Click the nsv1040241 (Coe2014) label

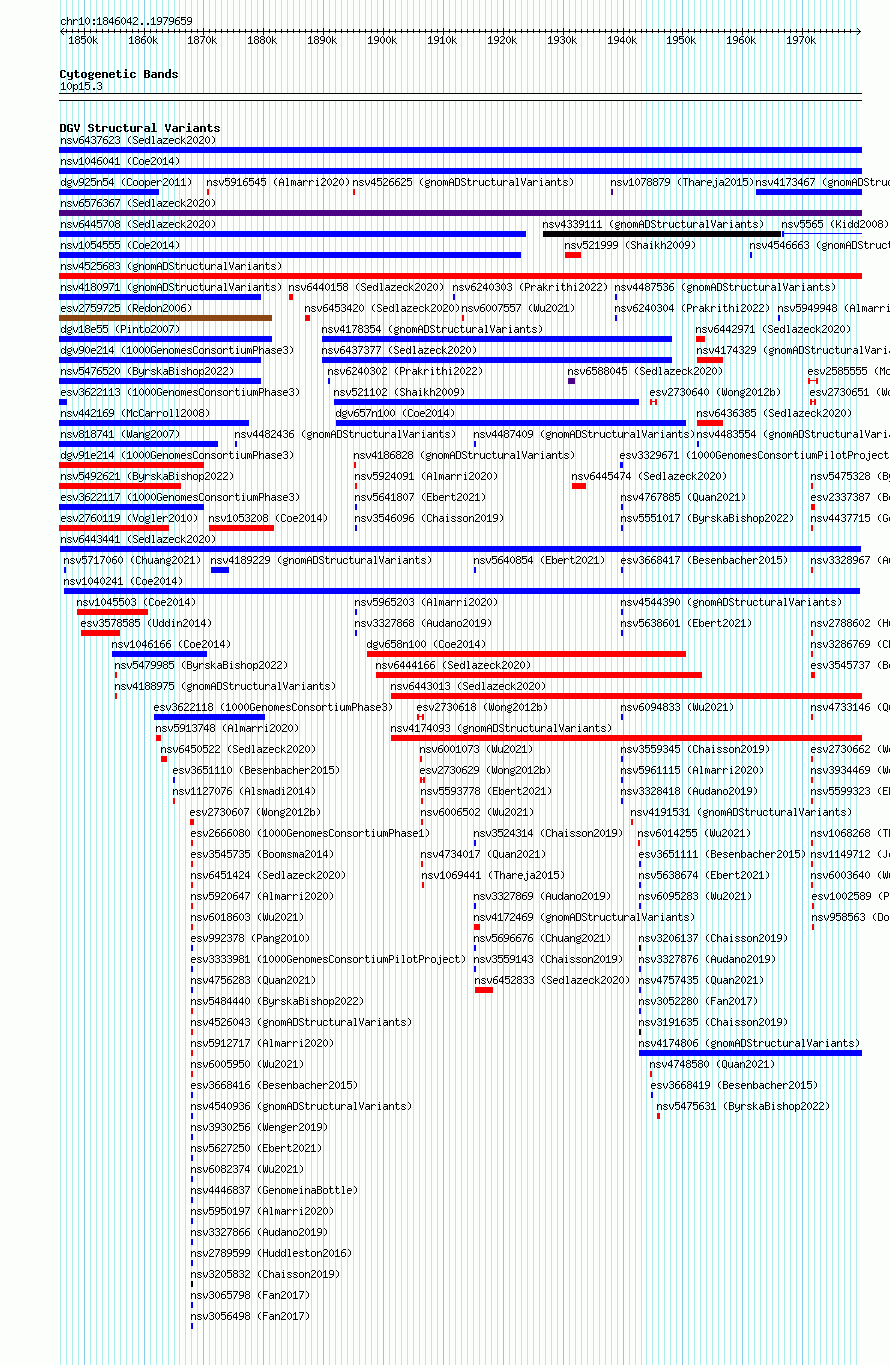pos(123,581)
